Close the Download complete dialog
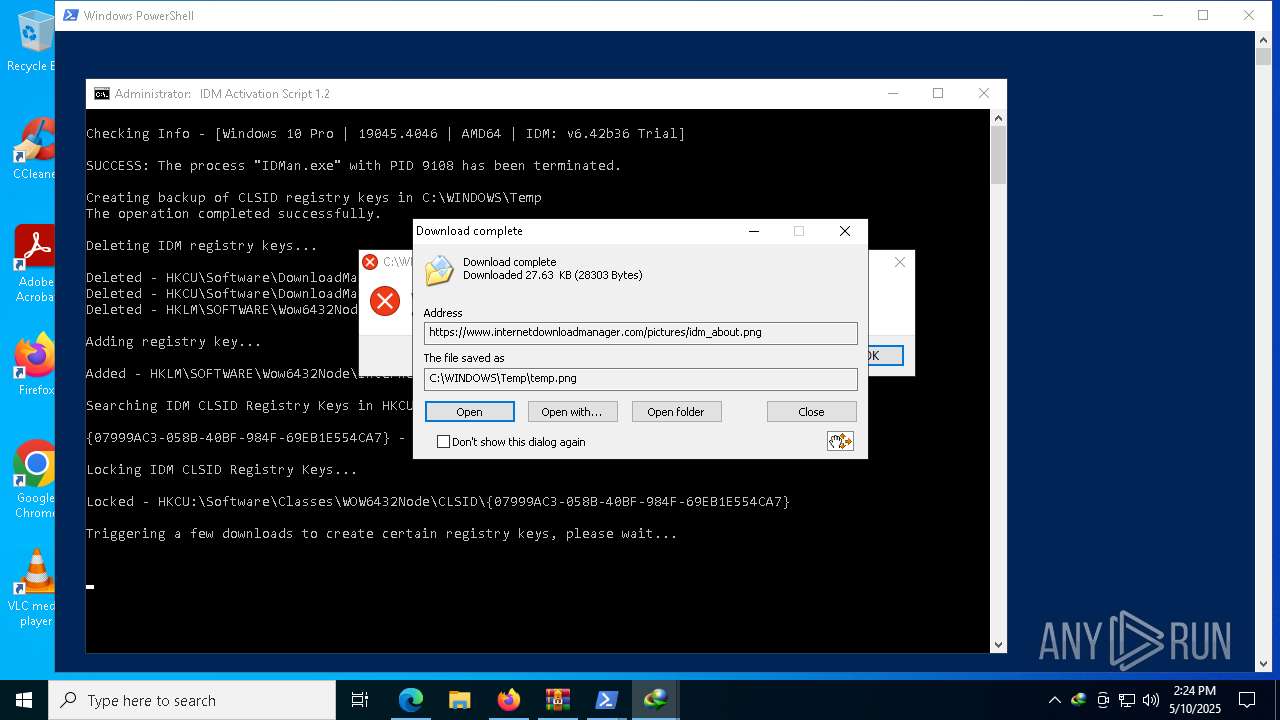 (845, 231)
